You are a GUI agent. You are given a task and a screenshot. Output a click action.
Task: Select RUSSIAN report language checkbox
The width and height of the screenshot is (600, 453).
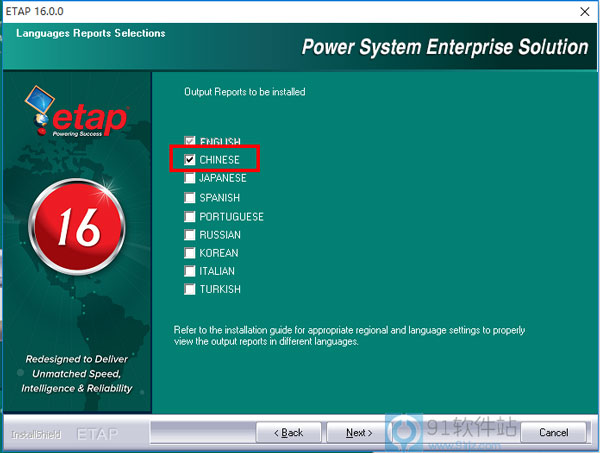[x=190, y=234]
